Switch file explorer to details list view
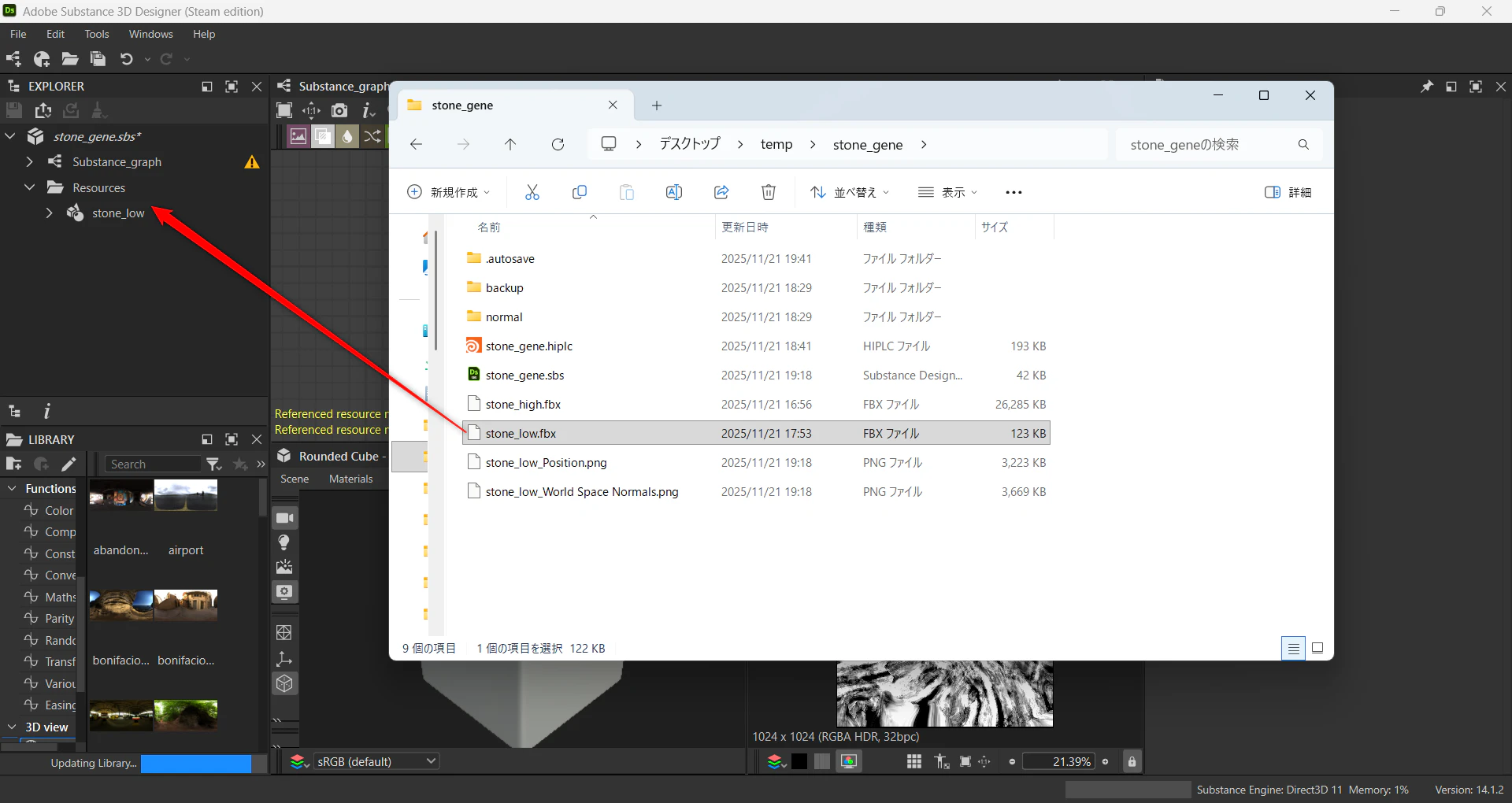1512x803 pixels. pyautogui.click(x=1293, y=649)
